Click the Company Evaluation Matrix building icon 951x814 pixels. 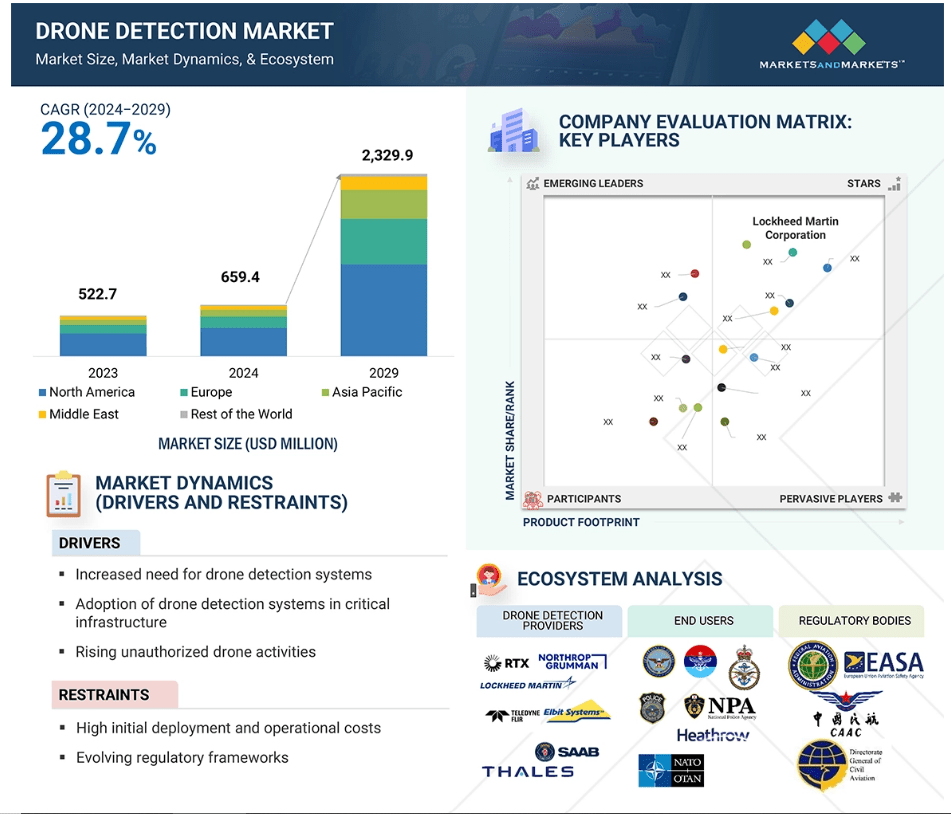pyautogui.click(x=512, y=131)
